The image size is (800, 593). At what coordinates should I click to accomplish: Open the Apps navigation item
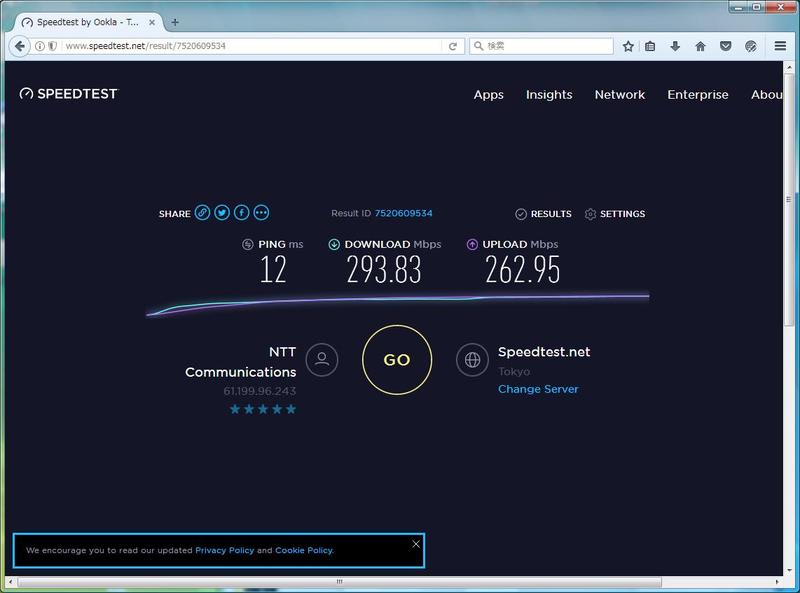tap(488, 94)
